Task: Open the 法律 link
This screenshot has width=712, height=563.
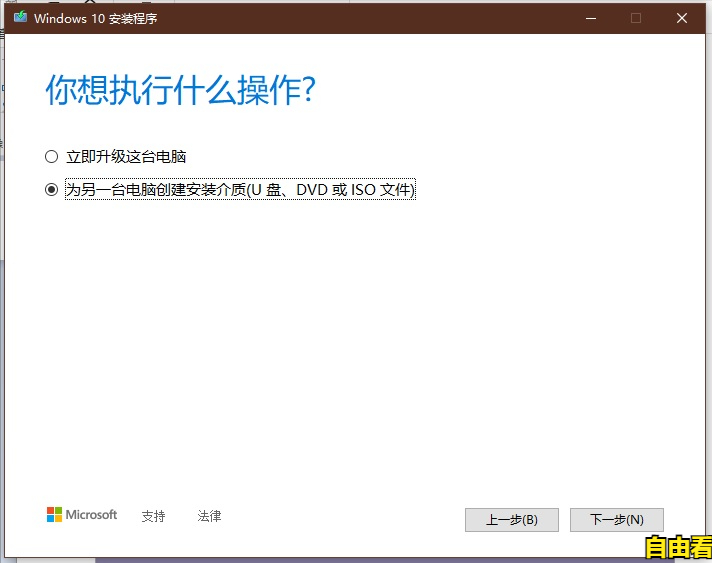Action: click(209, 516)
